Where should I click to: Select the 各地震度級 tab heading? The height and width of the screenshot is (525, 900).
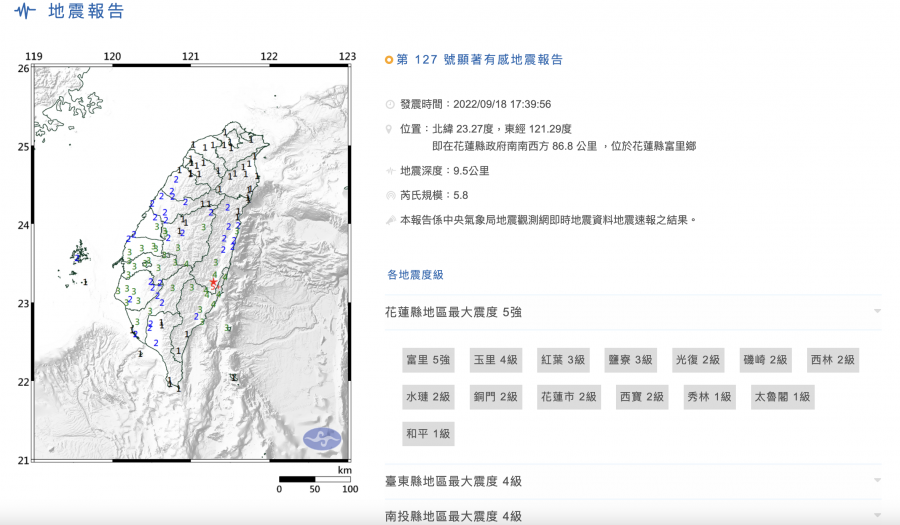[415, 274]
